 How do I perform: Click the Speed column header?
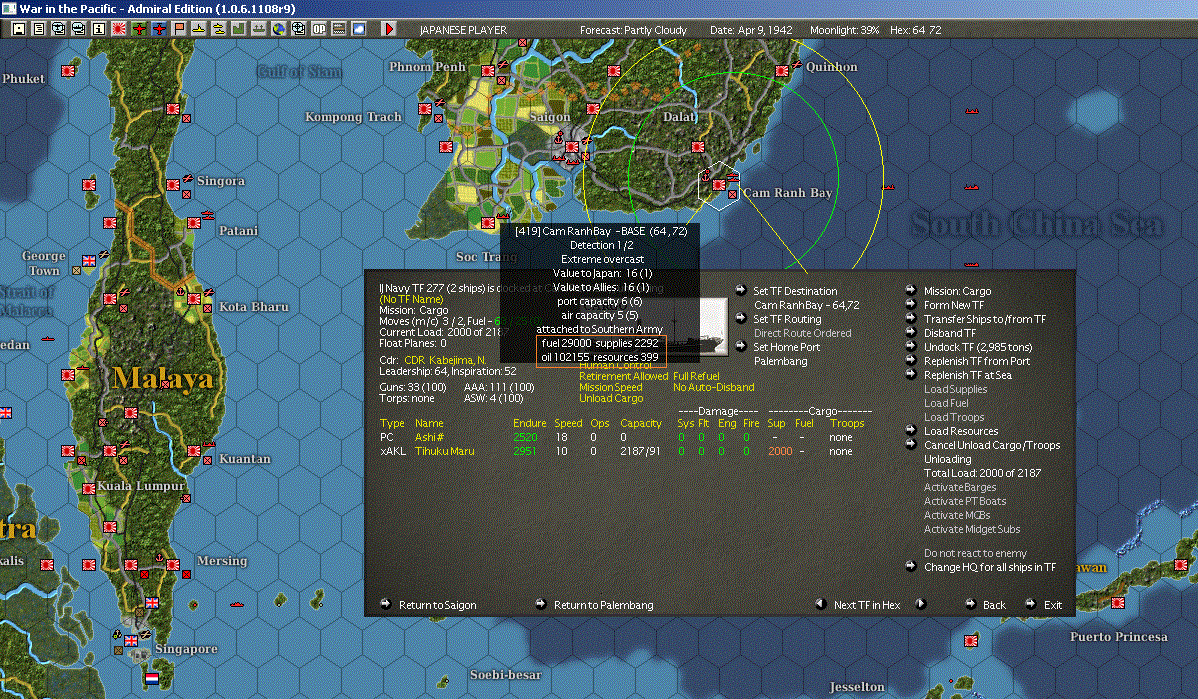coord(568,423)
